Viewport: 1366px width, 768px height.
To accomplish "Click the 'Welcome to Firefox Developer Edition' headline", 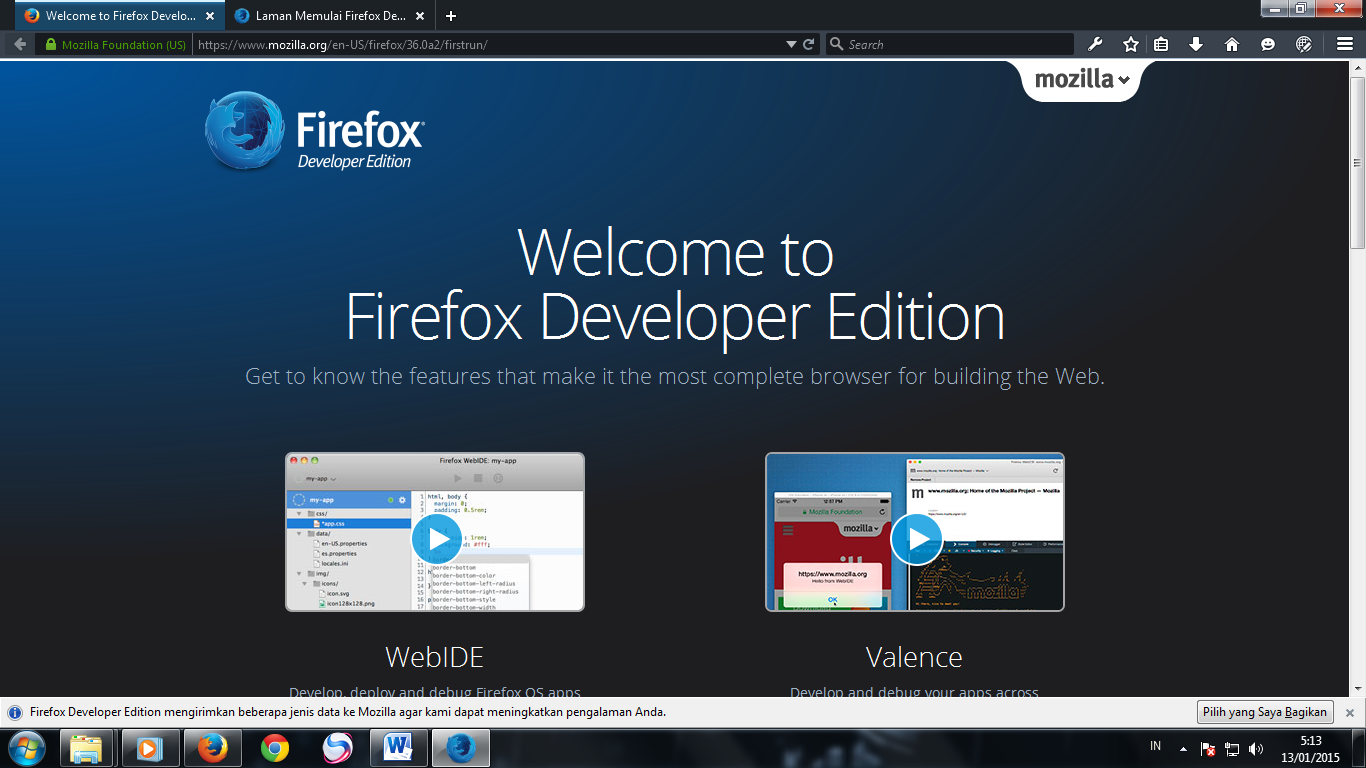I will (x=675, y=284).
